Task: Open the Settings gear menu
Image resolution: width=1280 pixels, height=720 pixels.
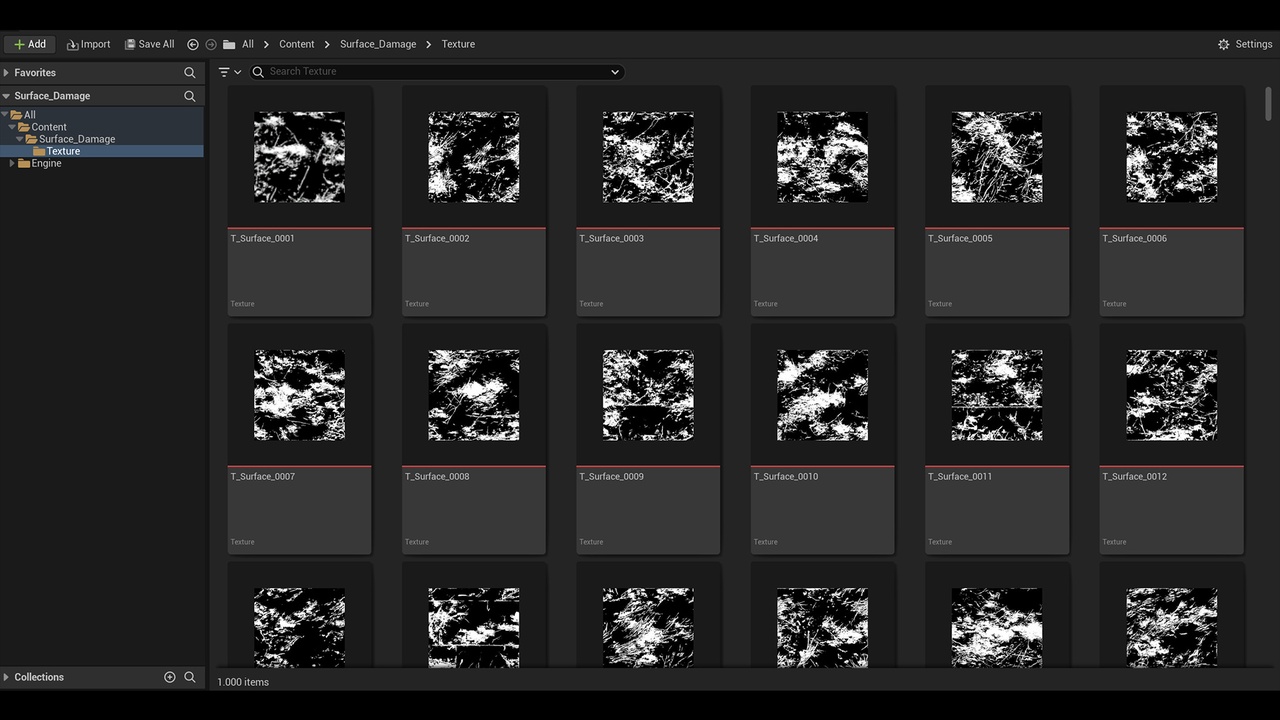Action: [x=1245, y=44]
